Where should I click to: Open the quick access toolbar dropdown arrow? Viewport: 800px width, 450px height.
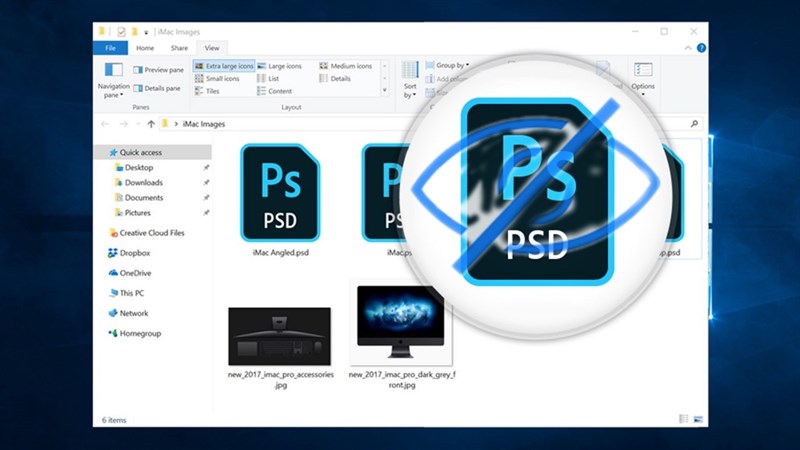[146, 32]
